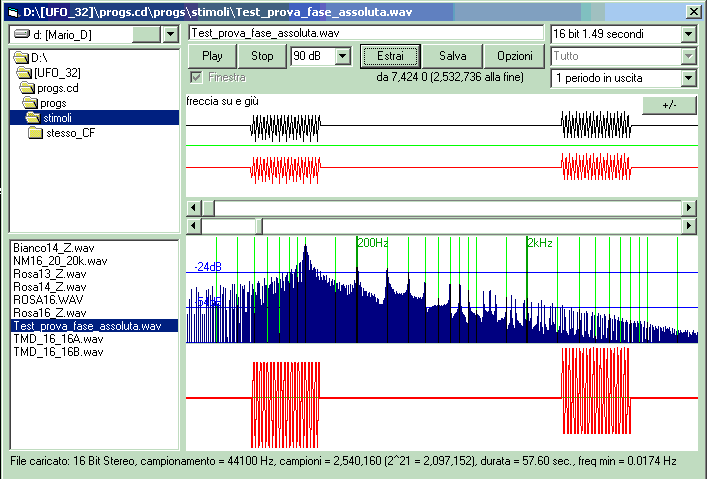Click the D:\ root folder icon
This screenshot has width=707, height=479.
click(x=21, y=58)
